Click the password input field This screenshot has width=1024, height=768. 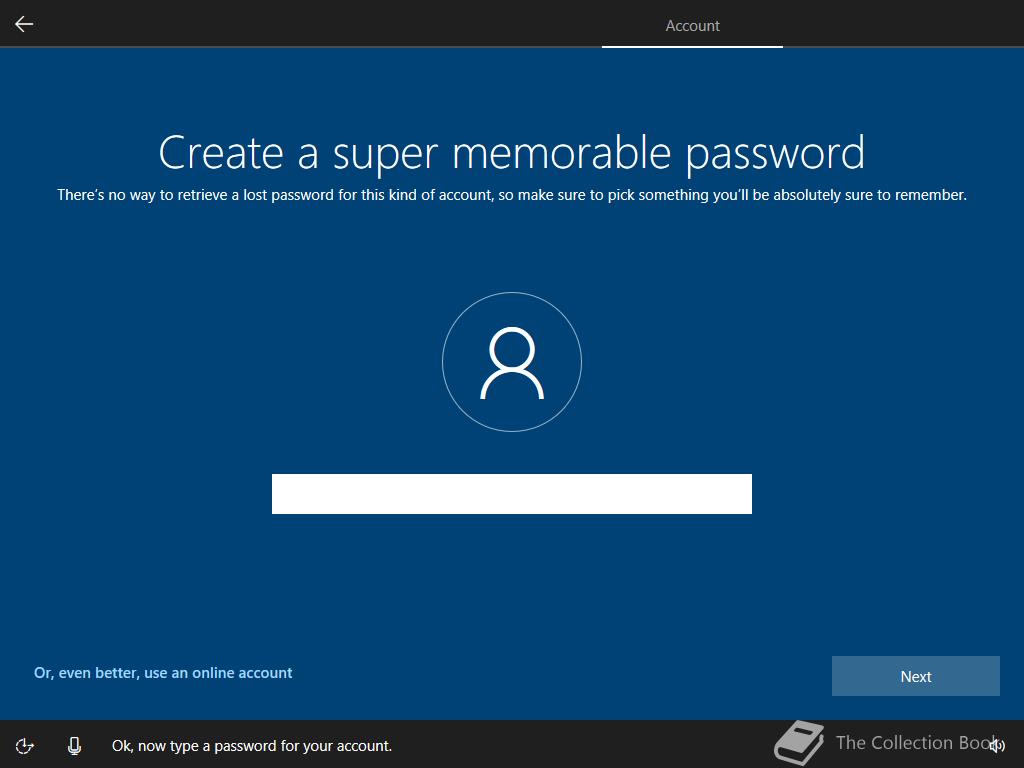[x=511, y=494]
